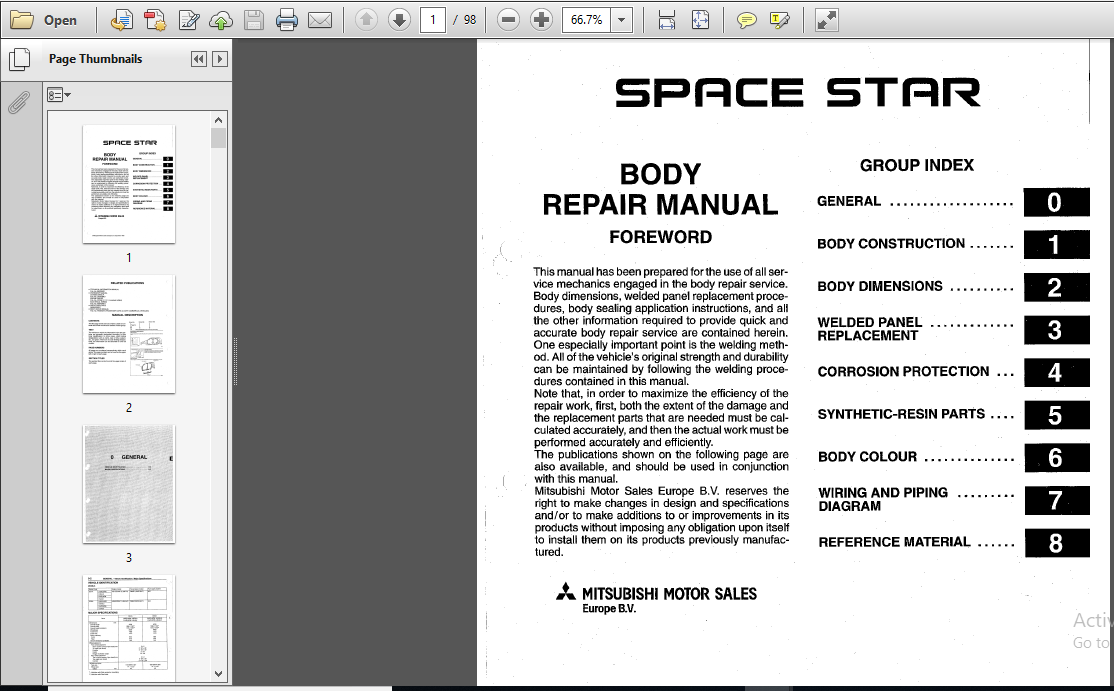Click the cloud upload icon
Image resolution: width=1114 pixels, height=691 pixels.
tap(221, 21)
